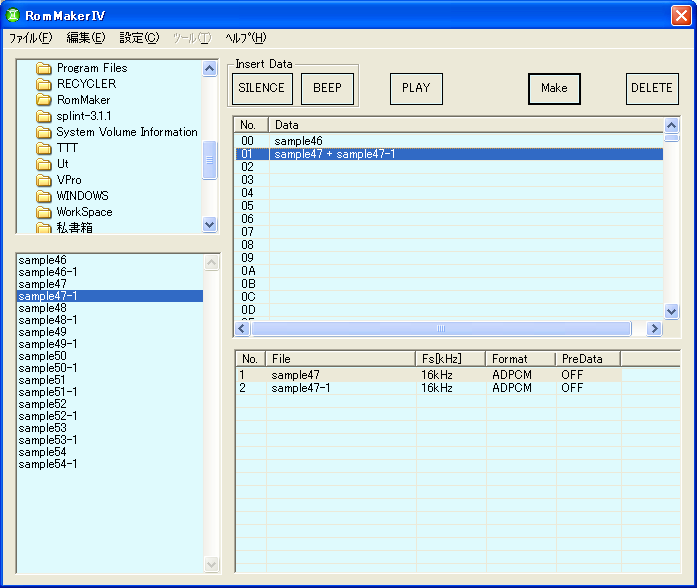Image resolution: width=697 pixels, height=588 pixels.
Task: Insert BEEP data
Action: (x=327, y=88)
